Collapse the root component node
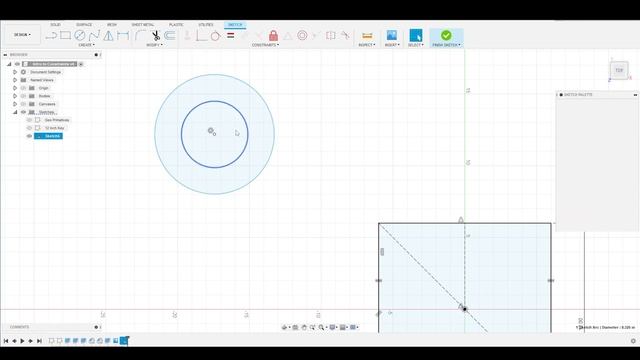Viewport: 640px width, 360px height. [9, 64]
